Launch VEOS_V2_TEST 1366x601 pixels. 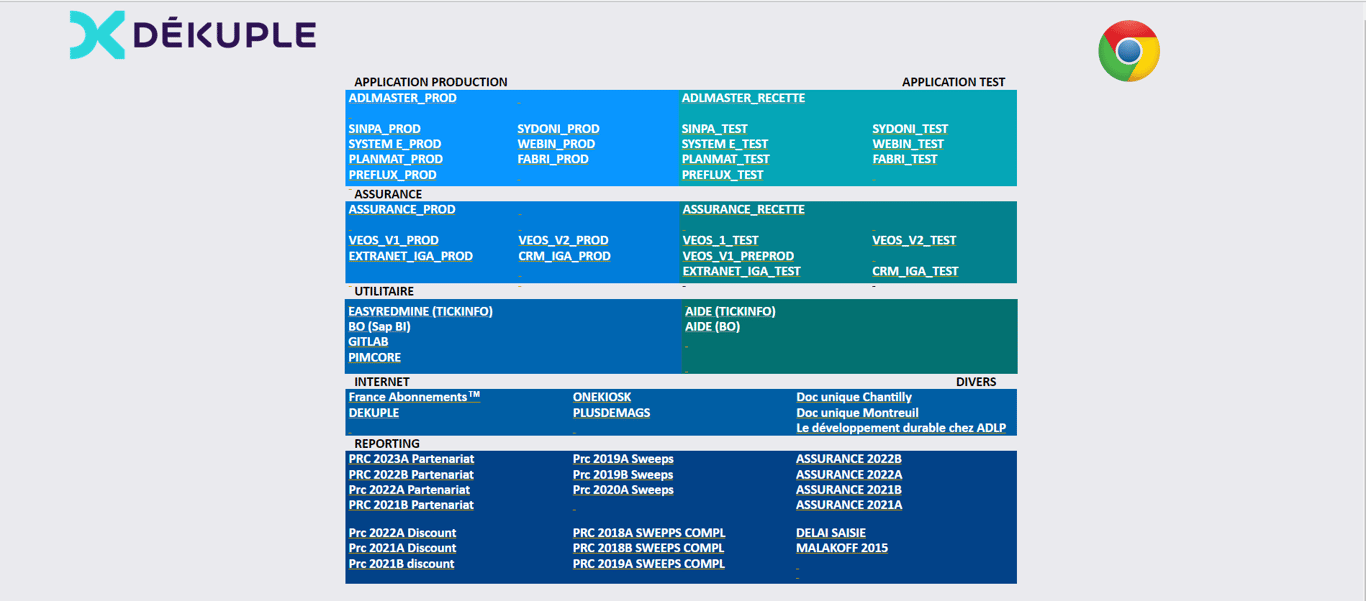point(914,241)
